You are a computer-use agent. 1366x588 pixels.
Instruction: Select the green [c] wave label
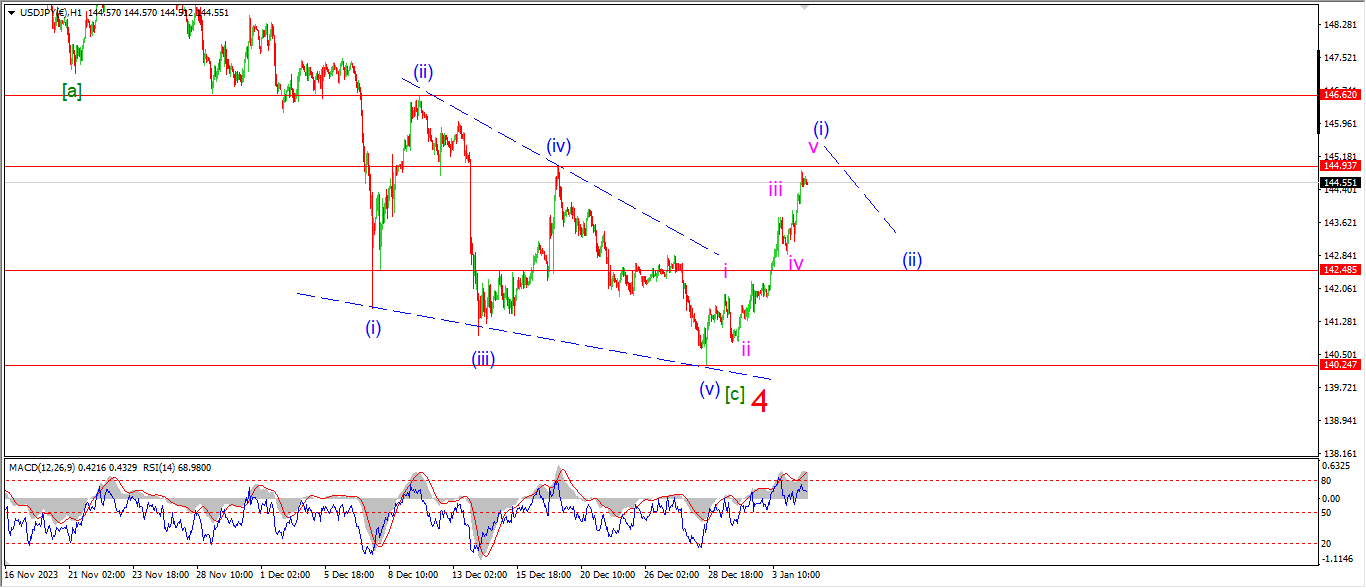[x=734, y=394]
